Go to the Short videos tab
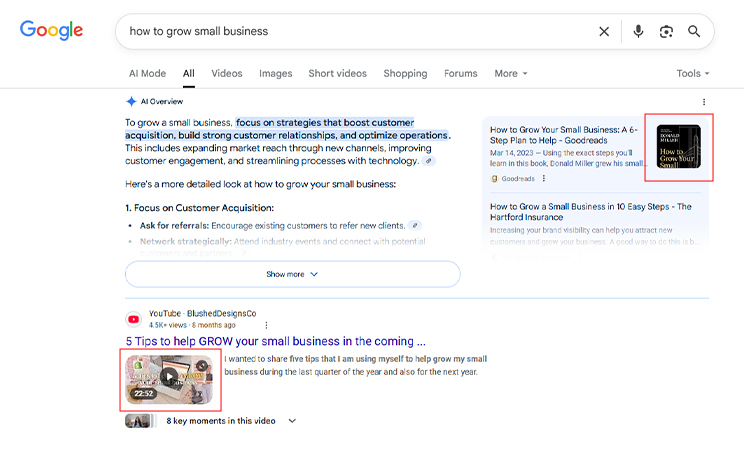750x450 pixels. 337,74
